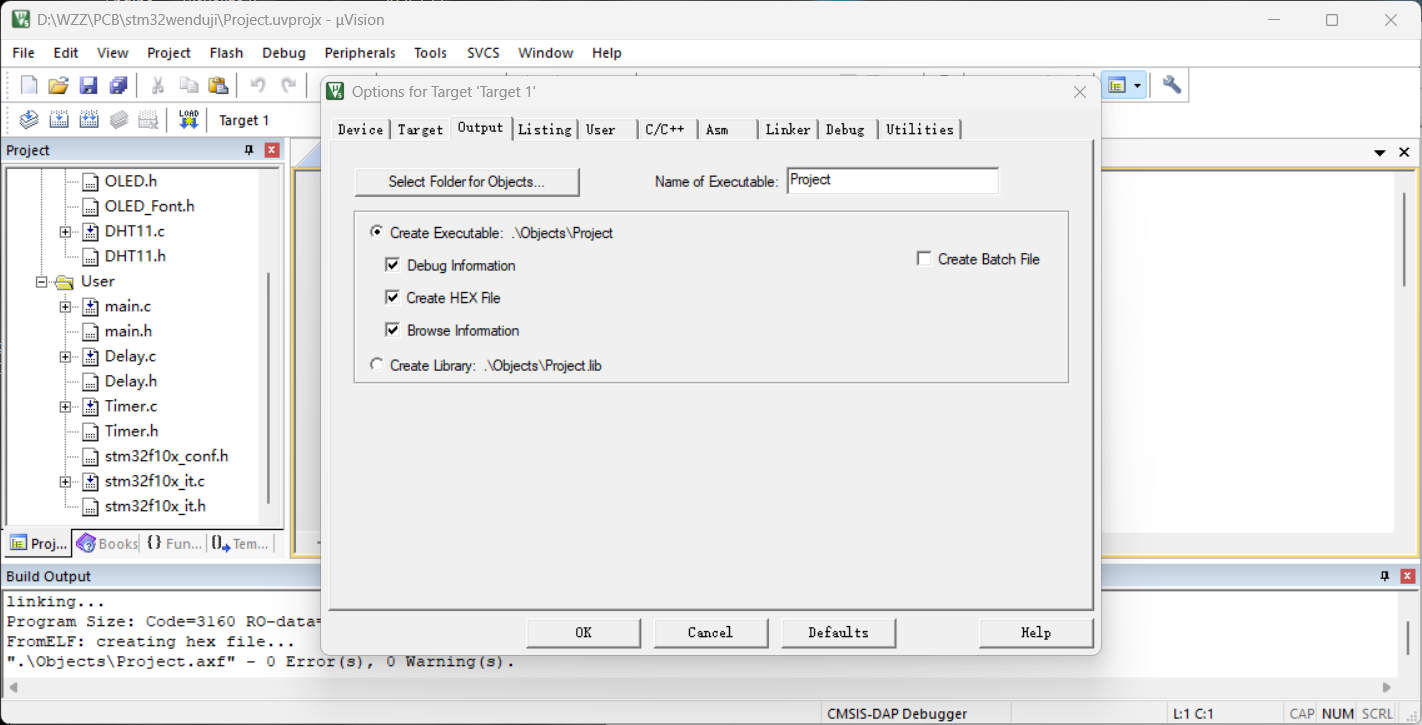Switch to the Utilities options tab

pos(920,129)
